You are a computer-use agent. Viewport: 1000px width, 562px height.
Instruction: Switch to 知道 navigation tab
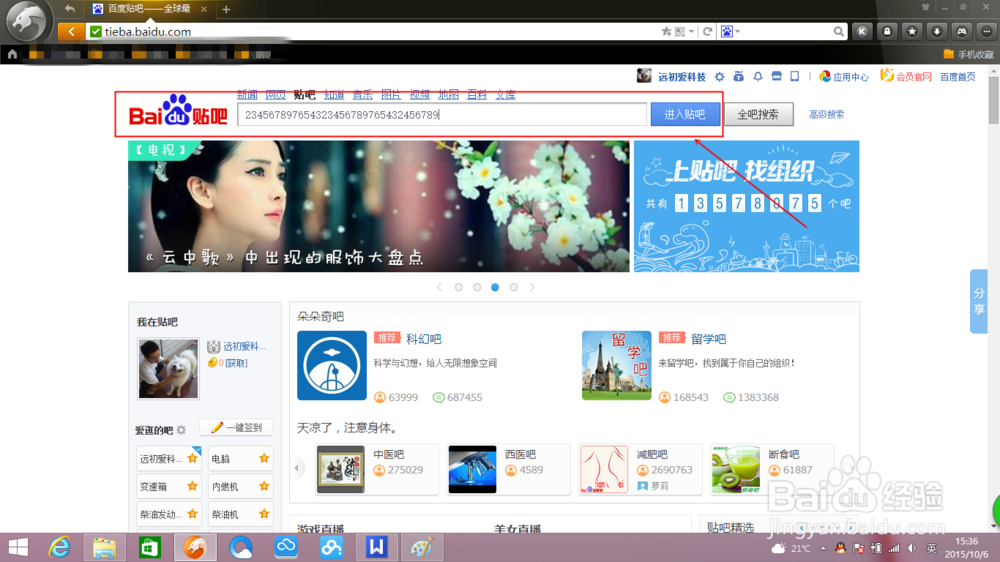[334, 94]
